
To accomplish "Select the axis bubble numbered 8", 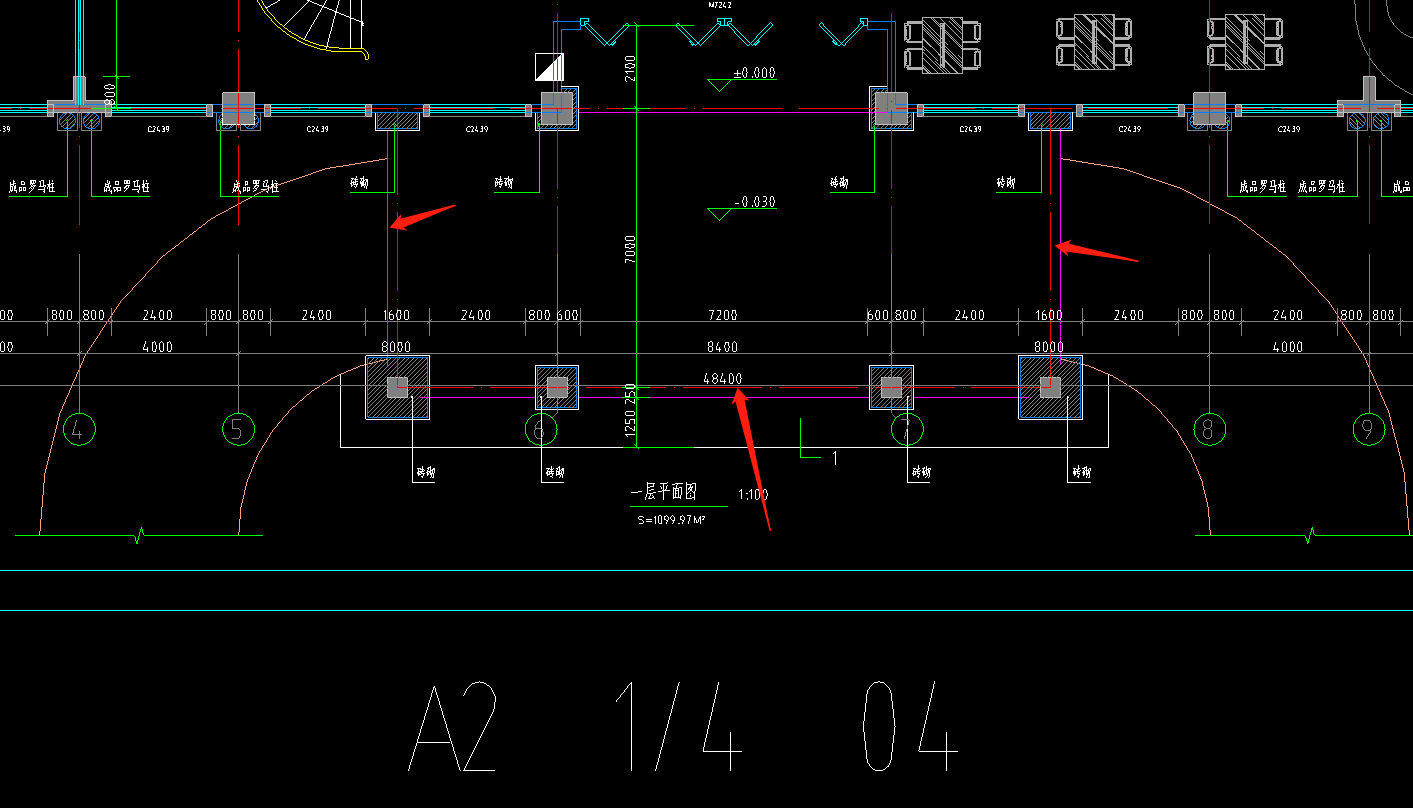I will [x=1210, y=430].
